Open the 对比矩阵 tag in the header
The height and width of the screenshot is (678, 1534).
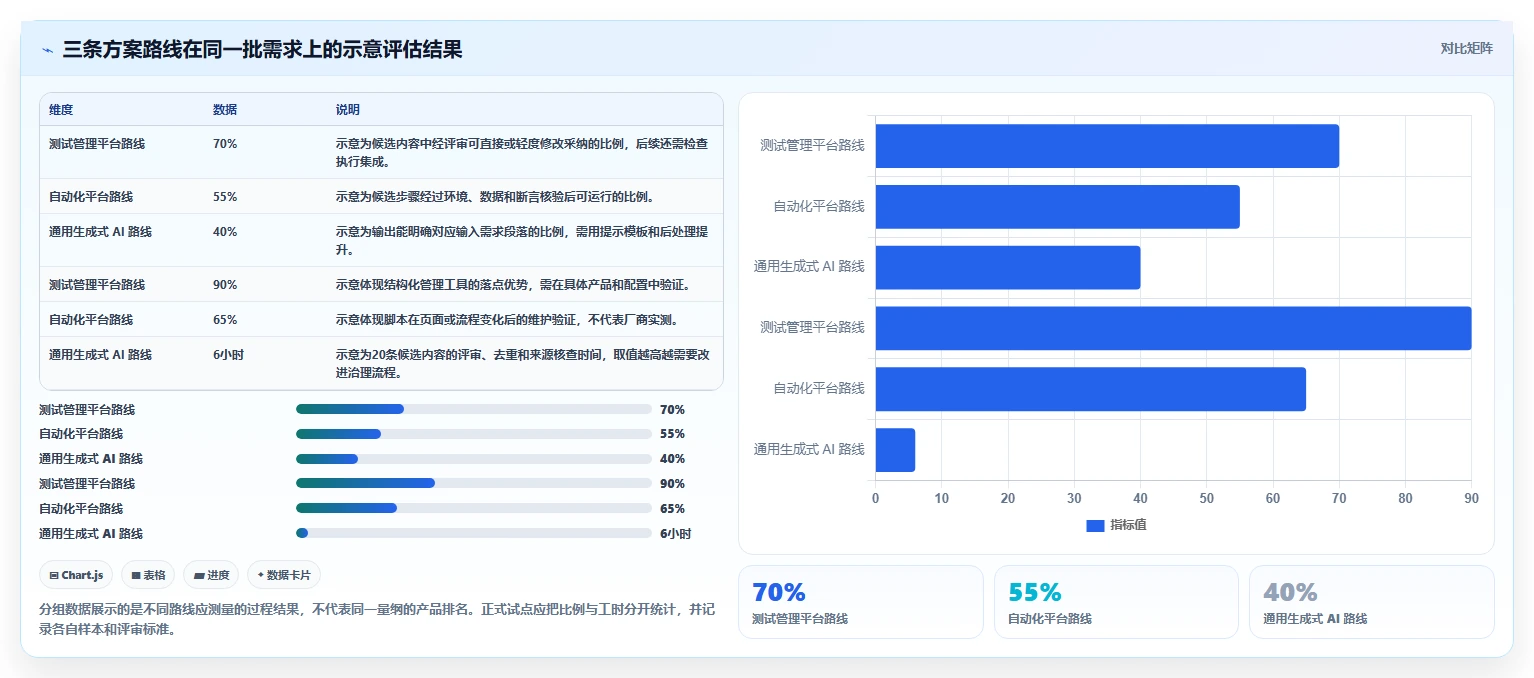(1466, 48)
